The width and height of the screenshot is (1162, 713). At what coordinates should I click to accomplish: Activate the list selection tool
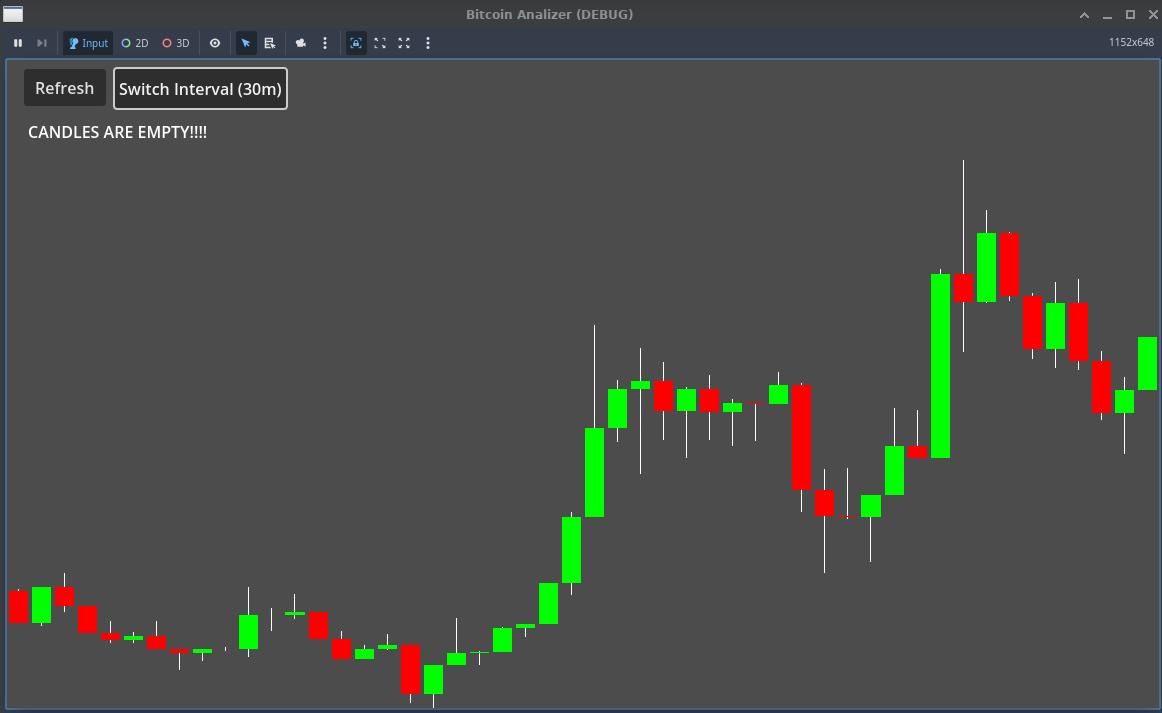pyautogui.click(x=270, y=43)
